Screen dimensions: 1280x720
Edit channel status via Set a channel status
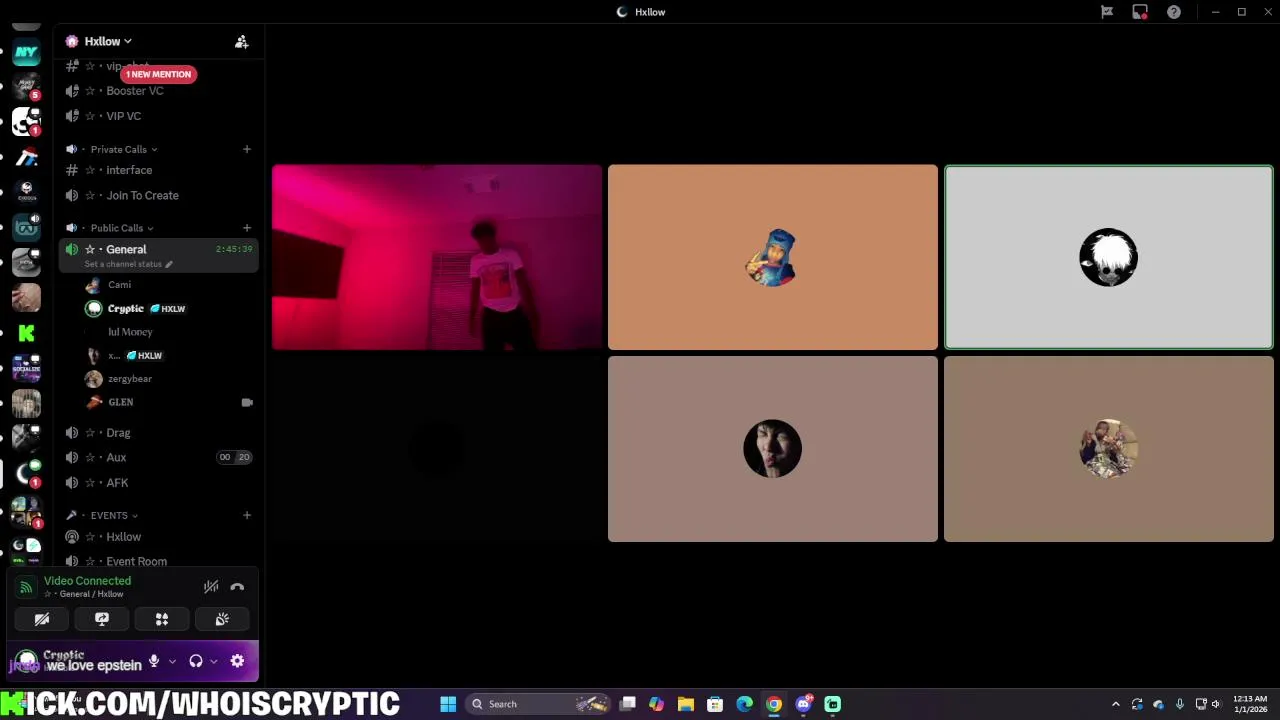point(128,264)
